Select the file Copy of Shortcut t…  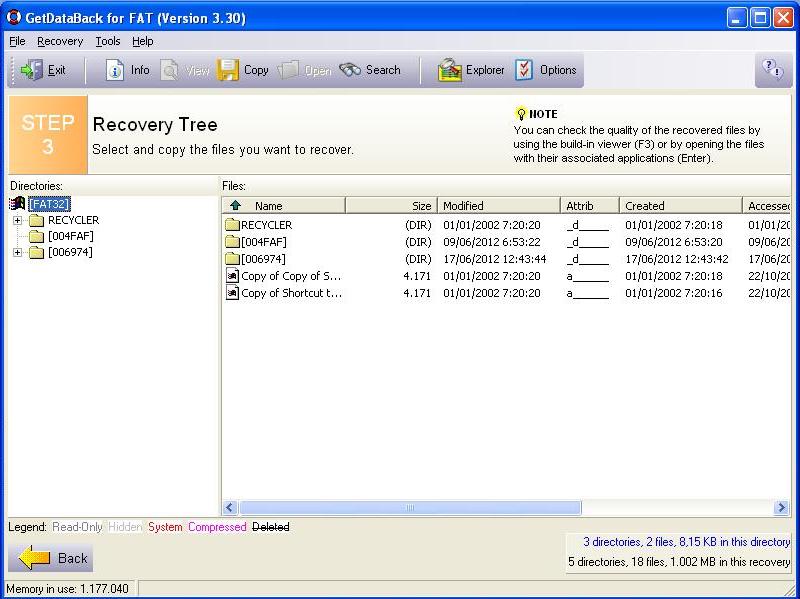coord(291,293)
